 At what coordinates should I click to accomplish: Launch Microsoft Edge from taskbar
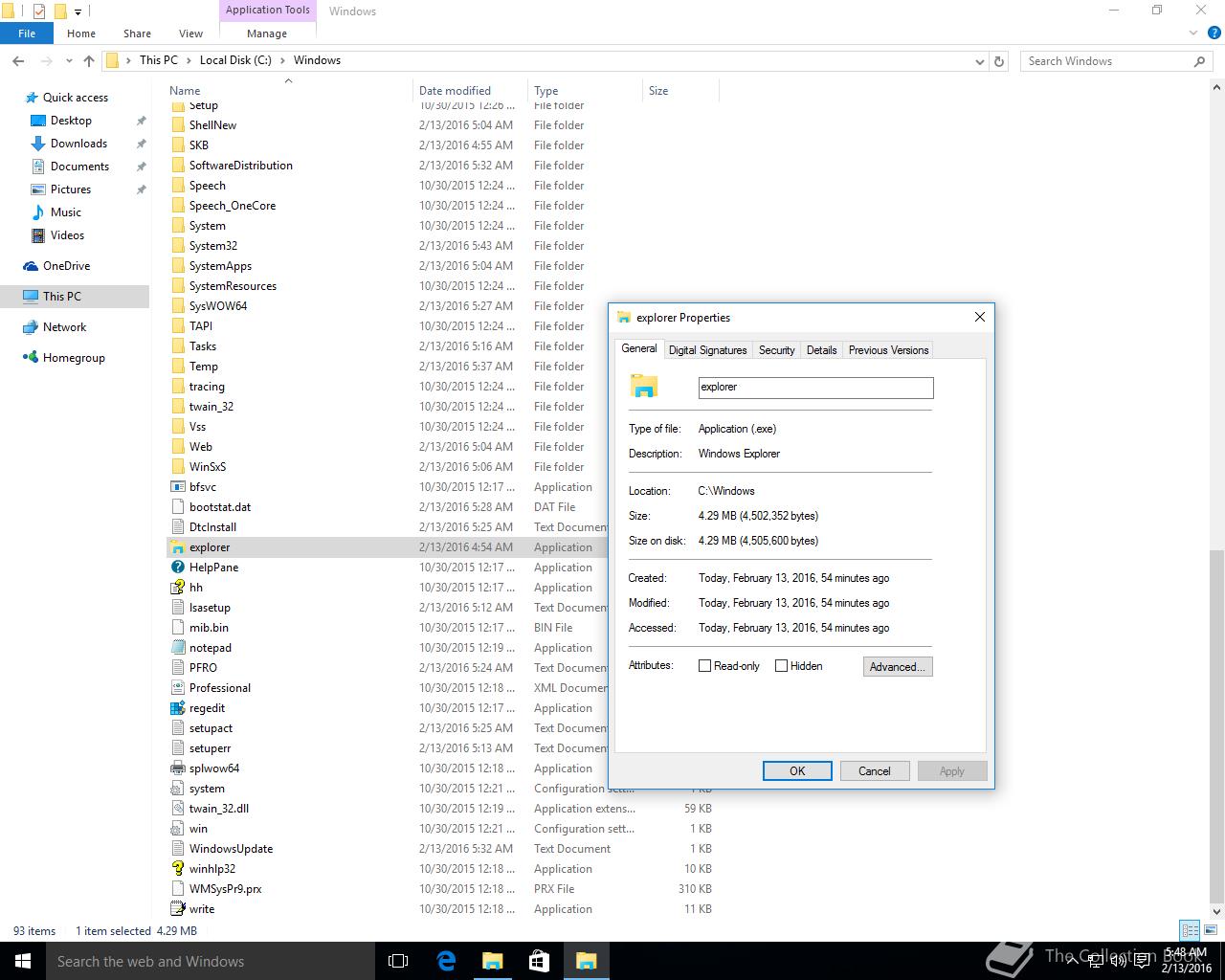click(446, 961)
